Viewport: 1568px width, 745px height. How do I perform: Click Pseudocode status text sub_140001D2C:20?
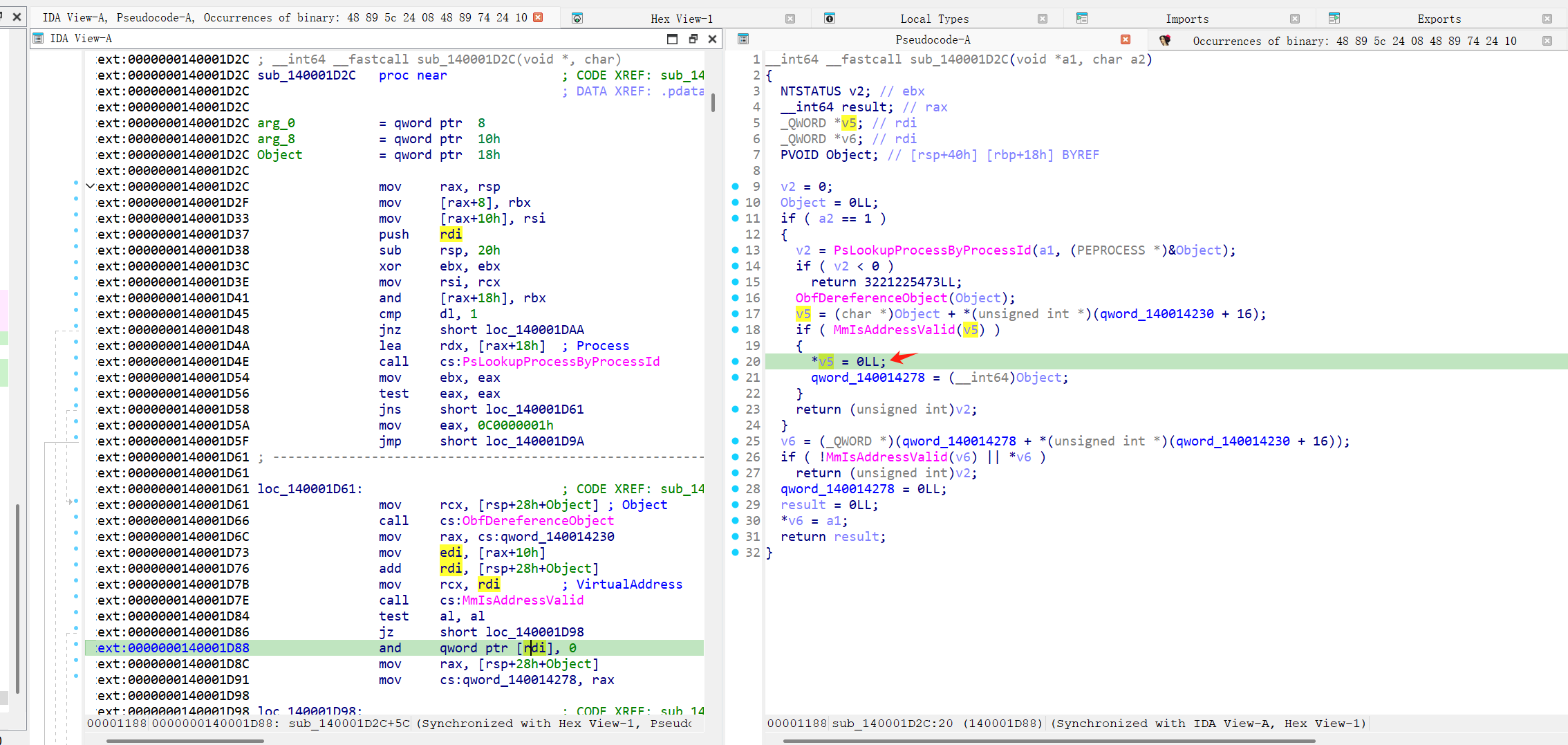point(893,723)
